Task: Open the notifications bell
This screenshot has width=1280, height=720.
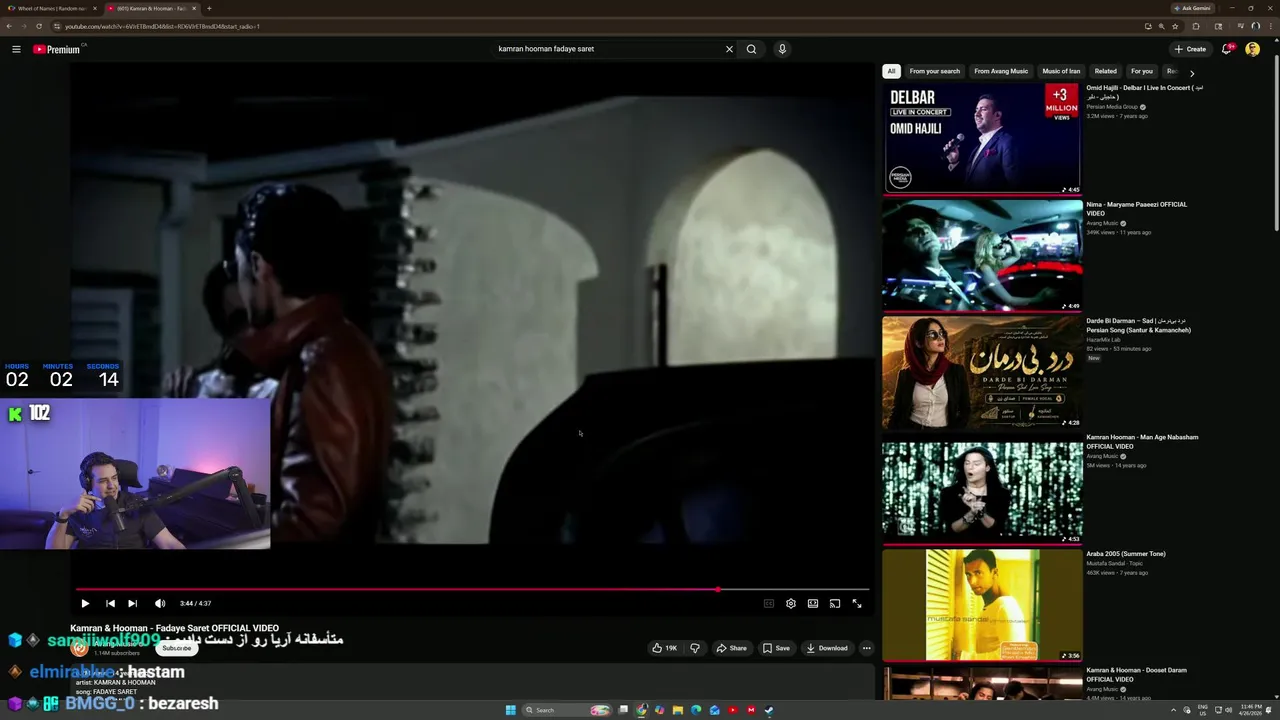Action: 1227,49
